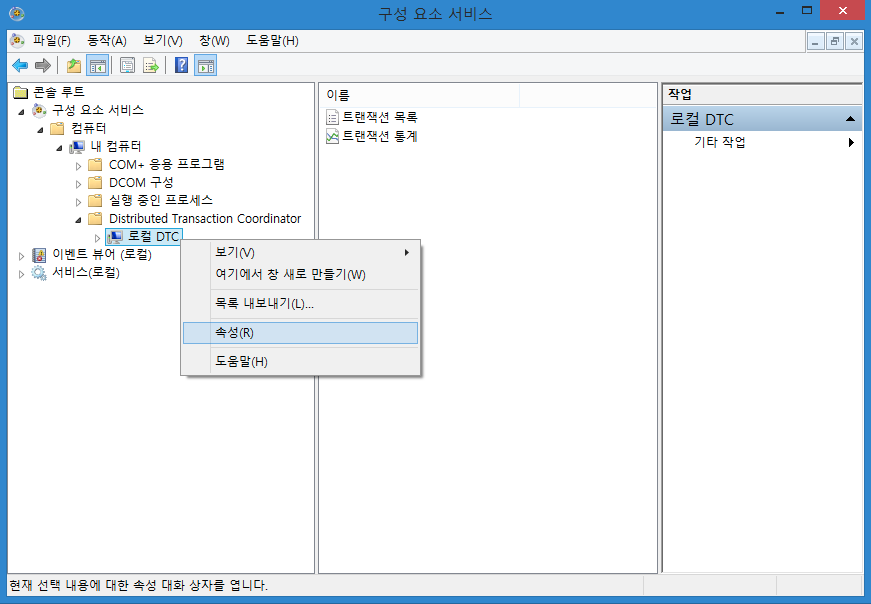Select the DCOM 구성 tree label
The width and height of the screenshot is (871, 604).
pyautogui.click(x=141, y=183)
